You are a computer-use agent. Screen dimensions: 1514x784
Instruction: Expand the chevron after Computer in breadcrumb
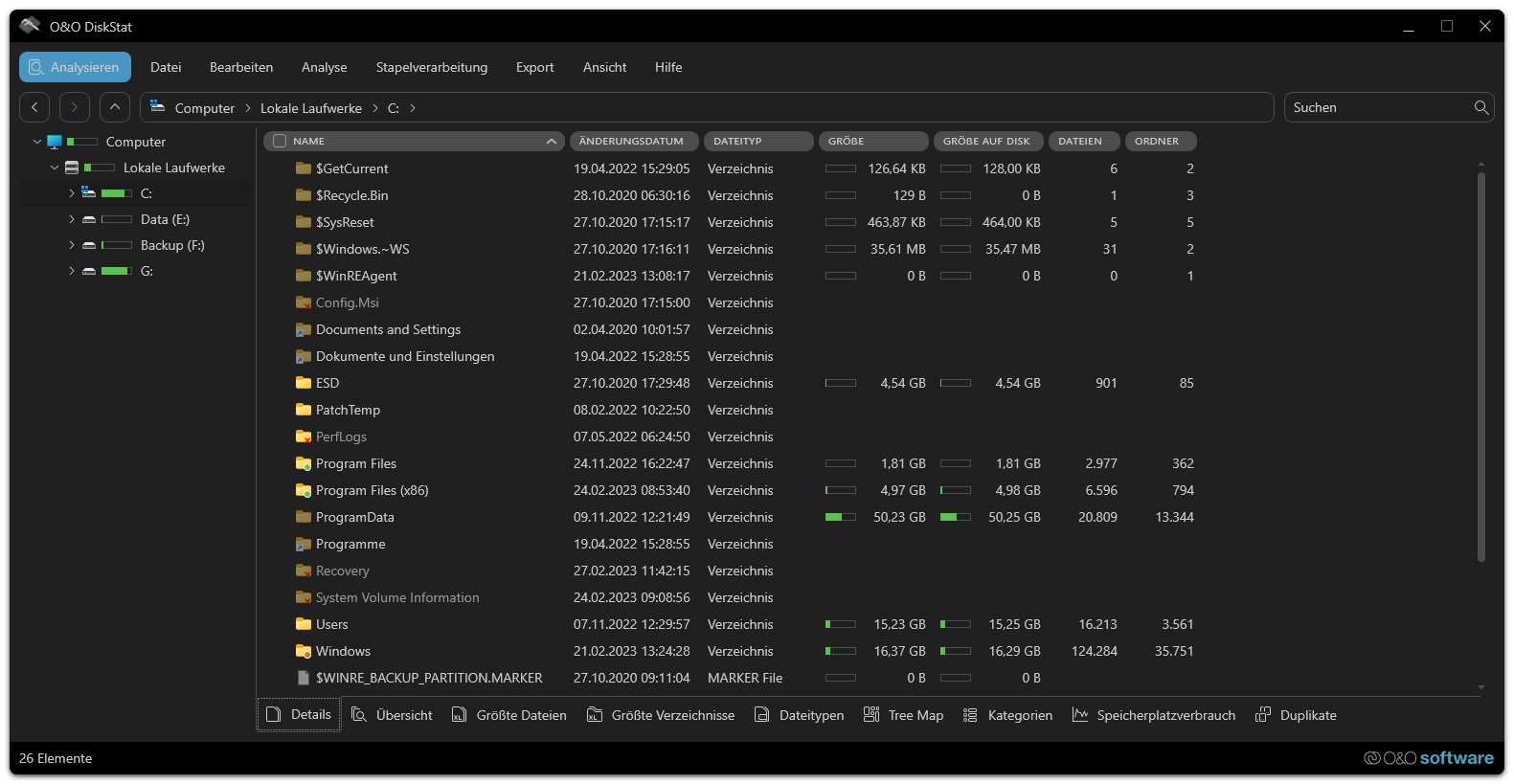pyautogui.click(x=248, y=108)
